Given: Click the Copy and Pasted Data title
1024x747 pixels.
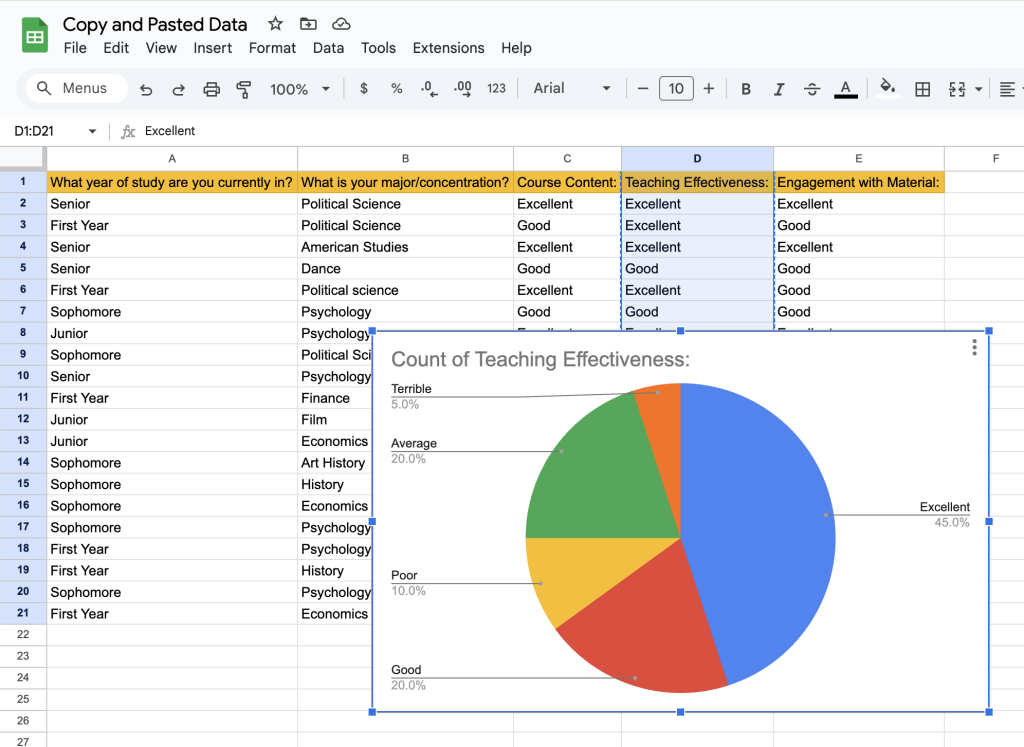Looking at the screenshot, I should coord(155,25).
